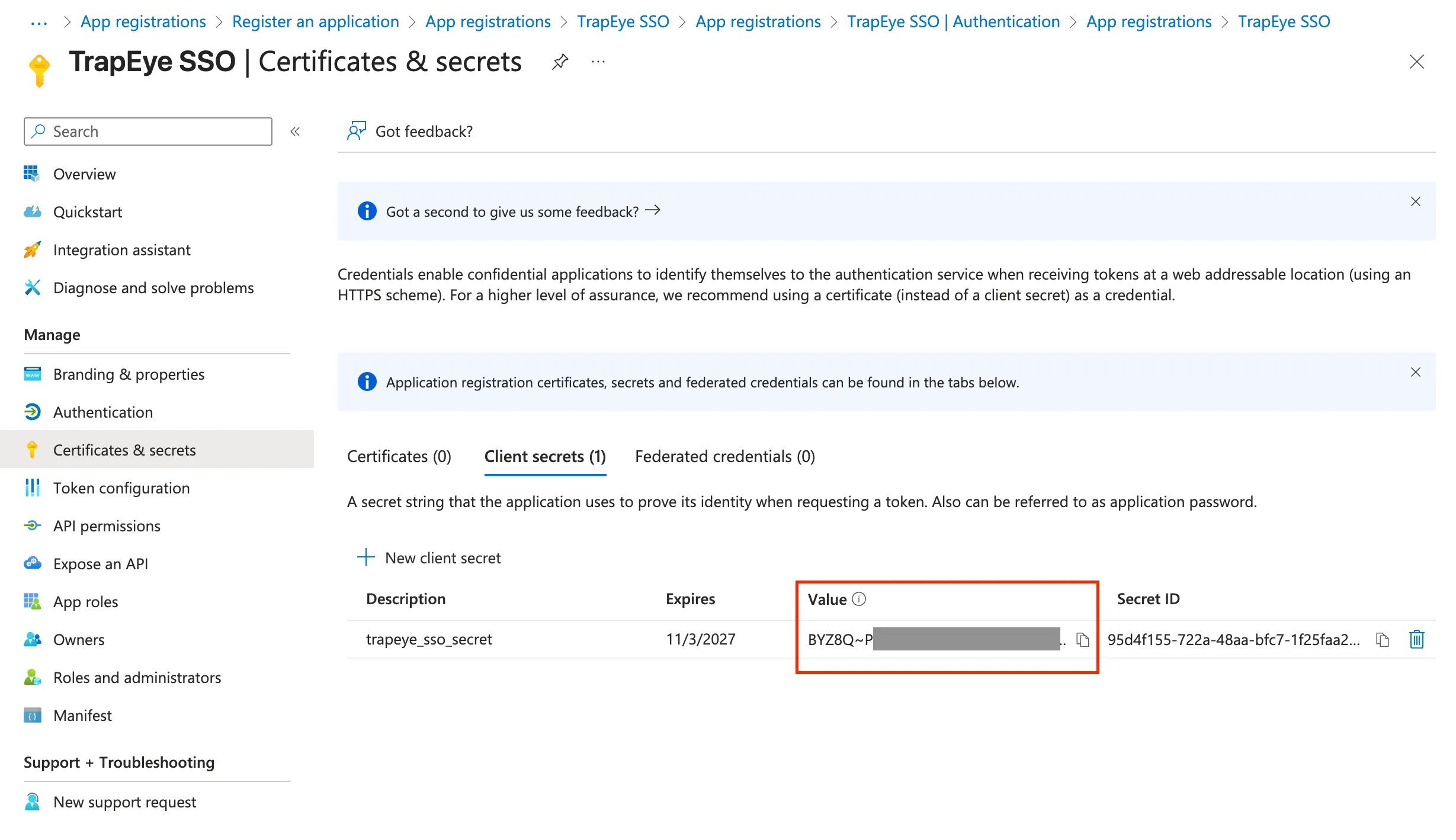Screen dimensions: 1456x840
Task: Copy the Secret ID to clipboard
Action: click(1383, 640)
